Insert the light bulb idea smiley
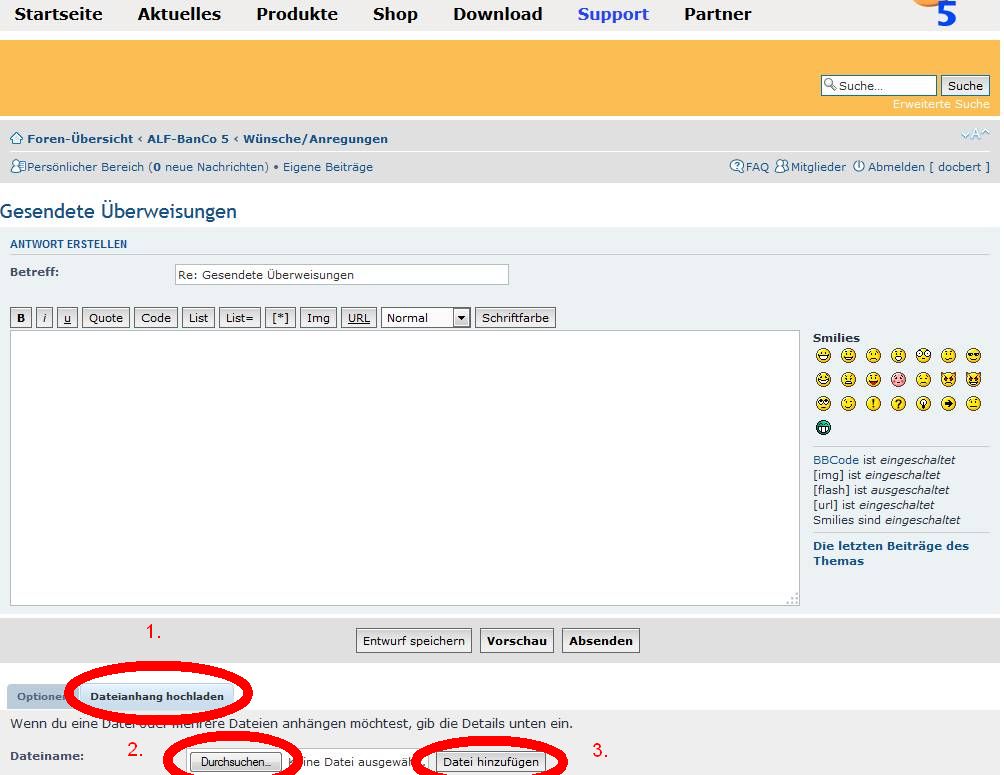The width and height of the screenshot is (1004, 775). (x=923, y=404)
